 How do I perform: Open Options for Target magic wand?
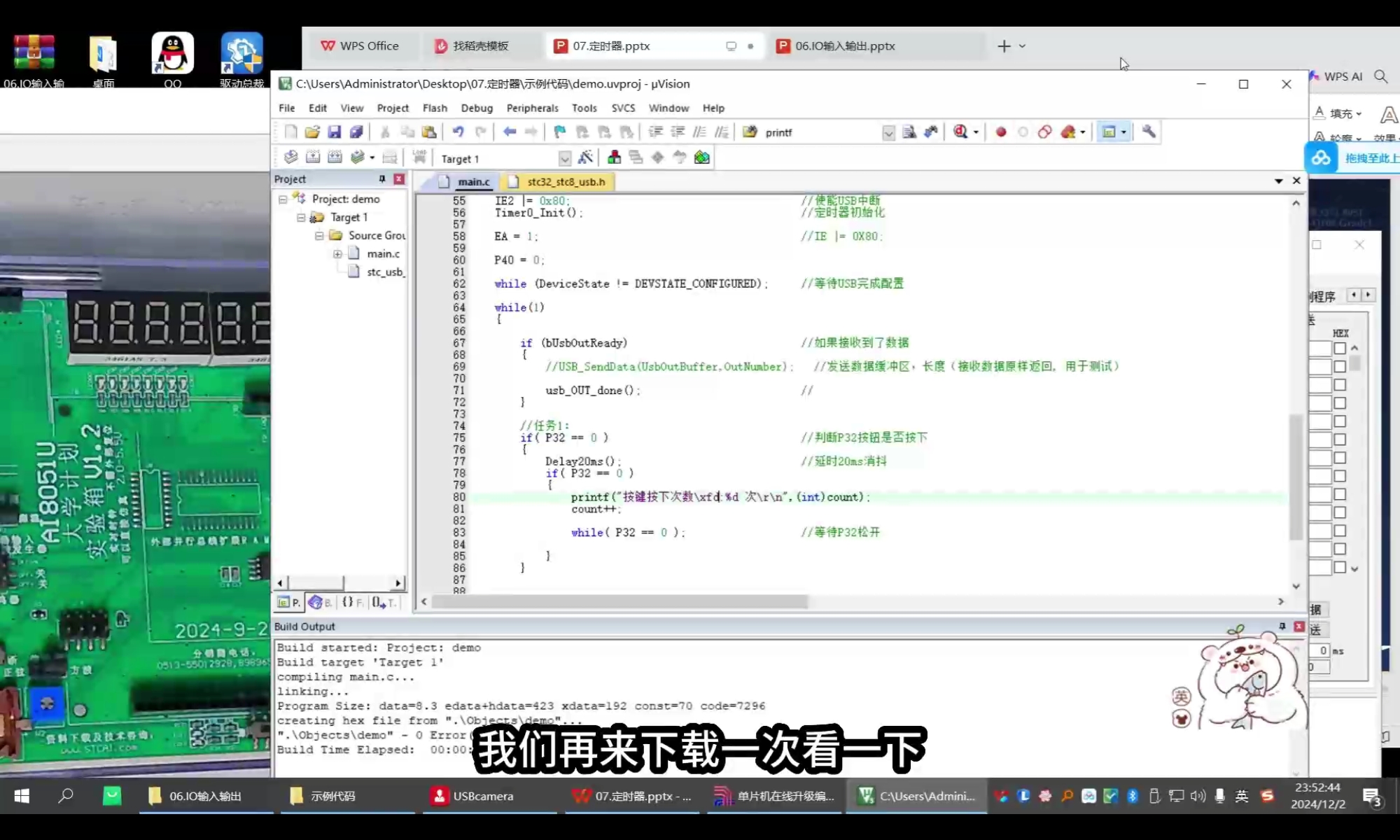pyautogui.click(x=585, y=157)
